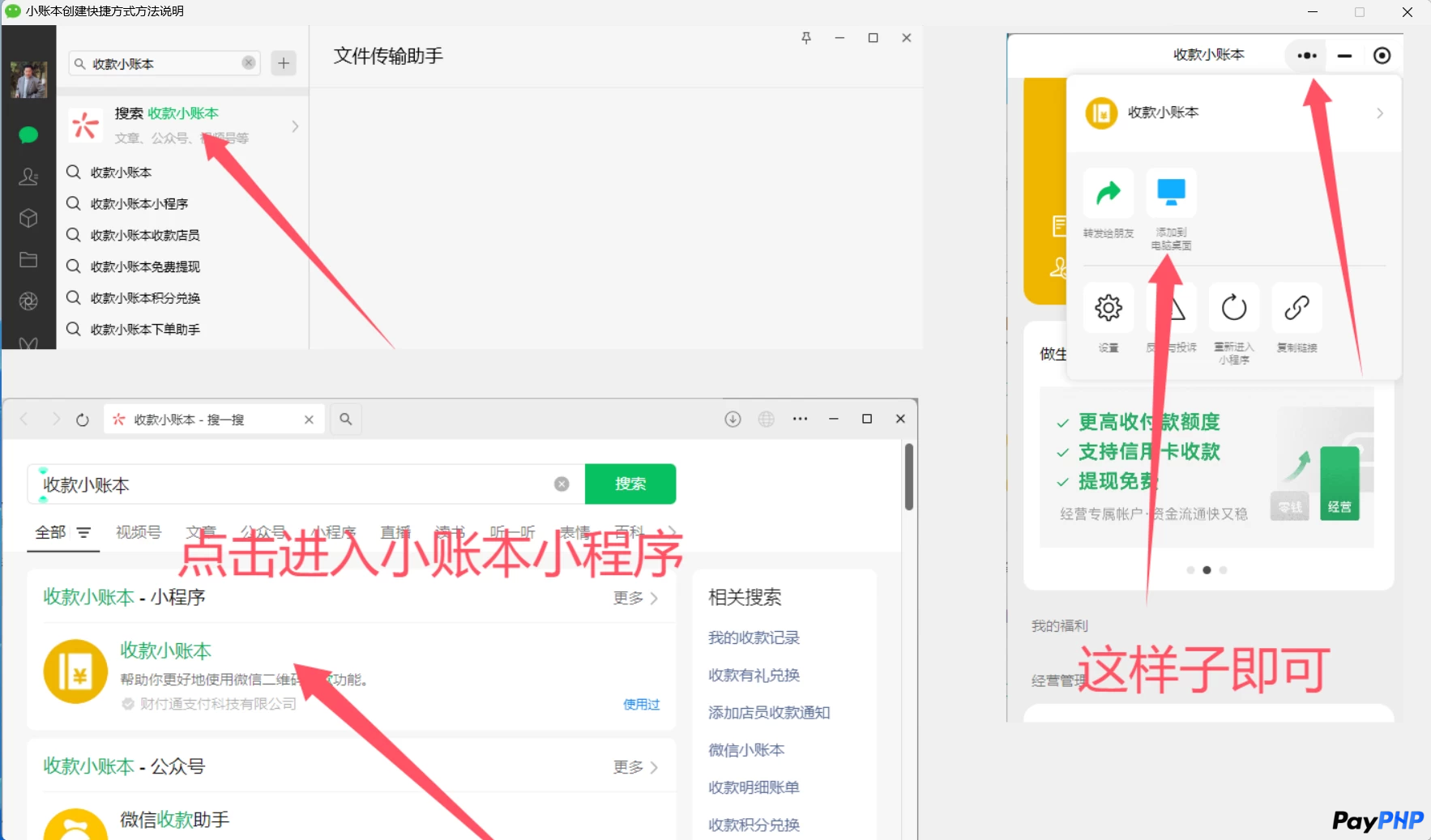Screen dimensions: 1431x840
Task: Select the last carousel dot indicator
Action: (1223, 570)
